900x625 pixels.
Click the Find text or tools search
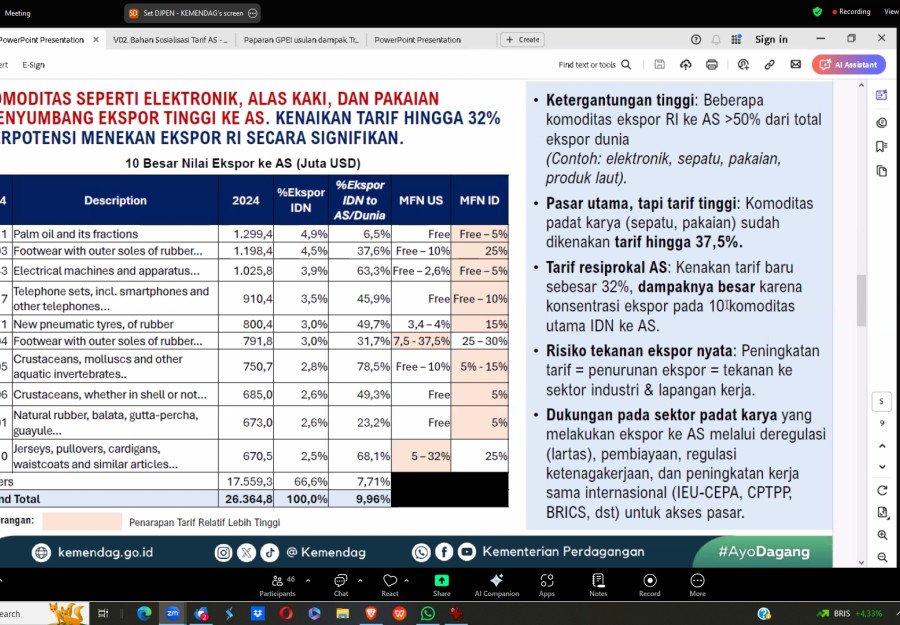click(x=595, y=65)
